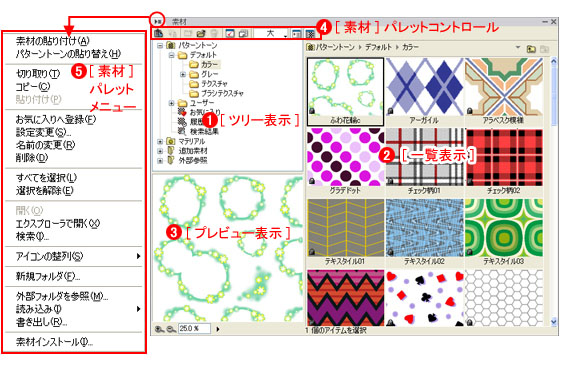Click the new folder icon in path bar
565x370 pixels.
pos(531,49)
